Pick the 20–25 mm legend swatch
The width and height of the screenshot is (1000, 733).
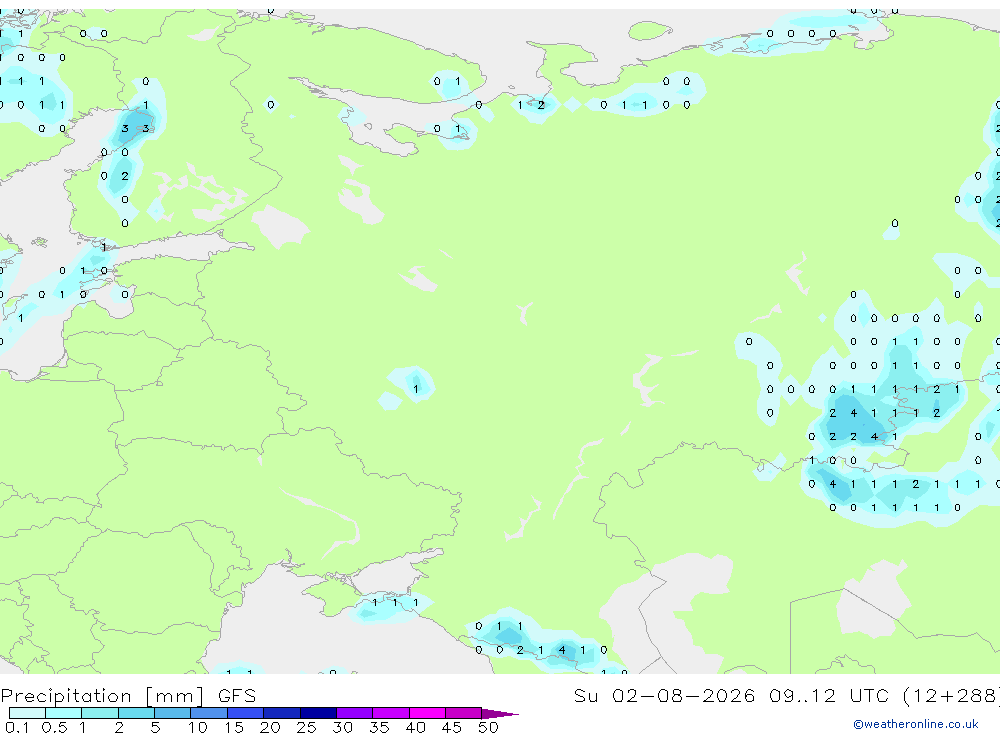click(x=282, y=713)
